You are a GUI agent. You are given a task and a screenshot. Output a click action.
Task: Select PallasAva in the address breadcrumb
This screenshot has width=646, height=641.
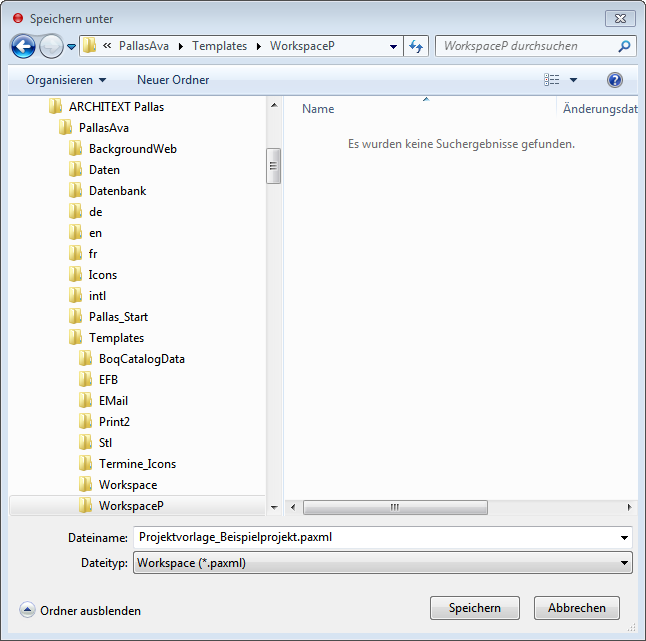click(x=144, y=46)
